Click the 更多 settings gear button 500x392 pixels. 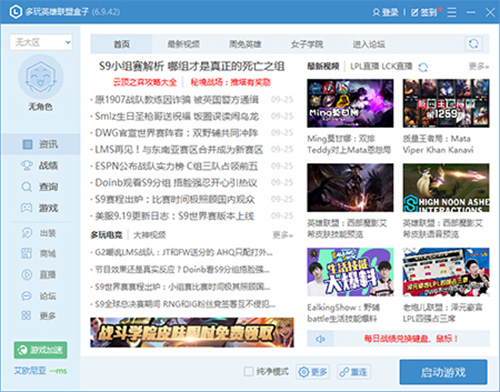pos(313,372)
